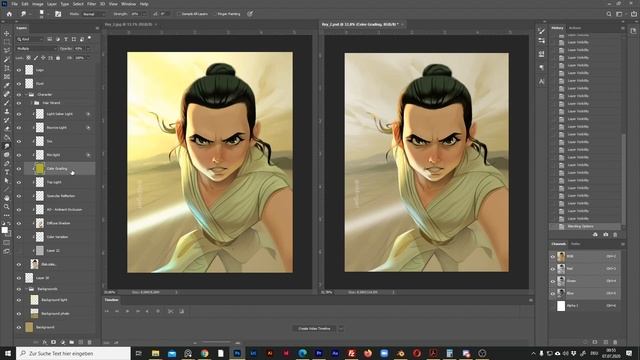The height and width of the screenshot is (360, 640).
Task: Select the Zoom tool
Action: (7, 207)
